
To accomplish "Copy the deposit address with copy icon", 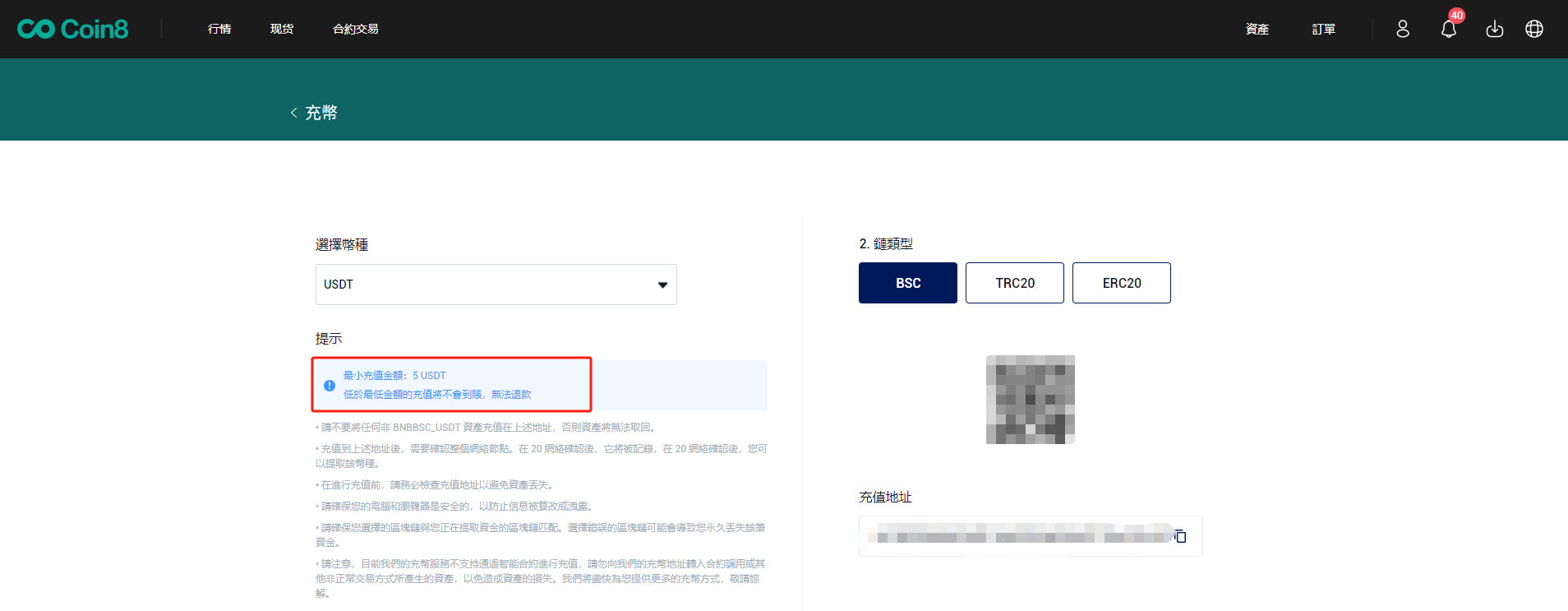I will pyautogui.click(x=1180, y=536).
